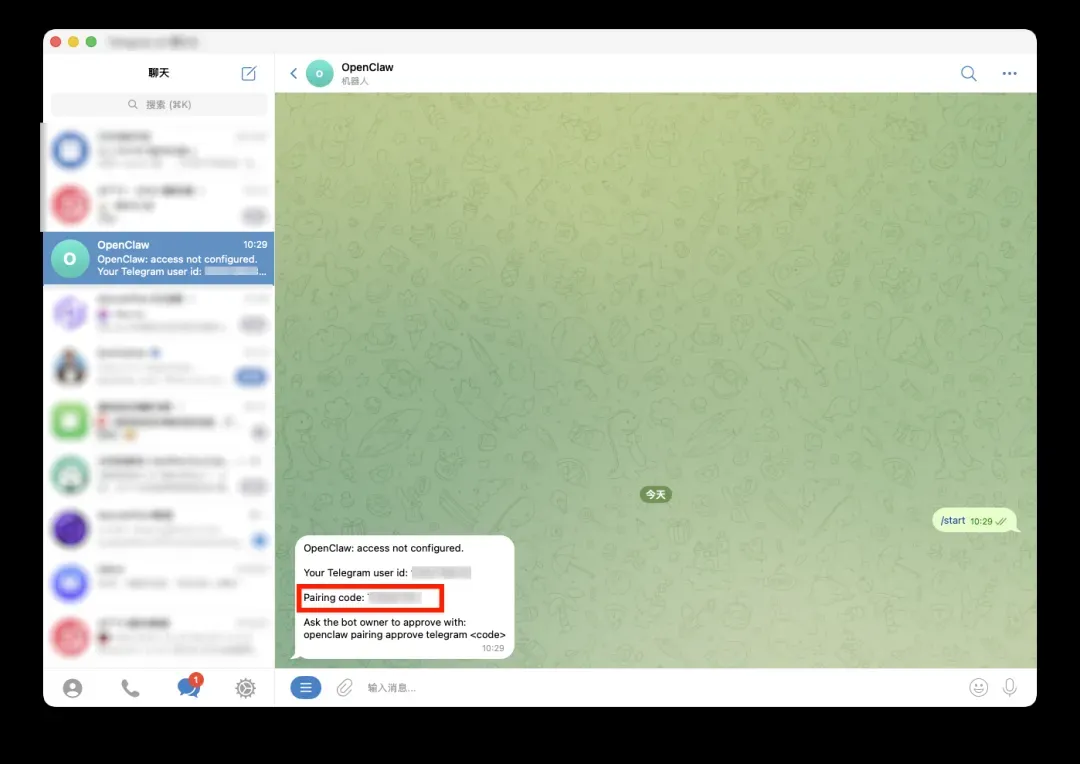Viewport: 1080px width, 764px height.
Task: Select the OpenClaw chat in sidebar
Action: [x=158, y=258]
